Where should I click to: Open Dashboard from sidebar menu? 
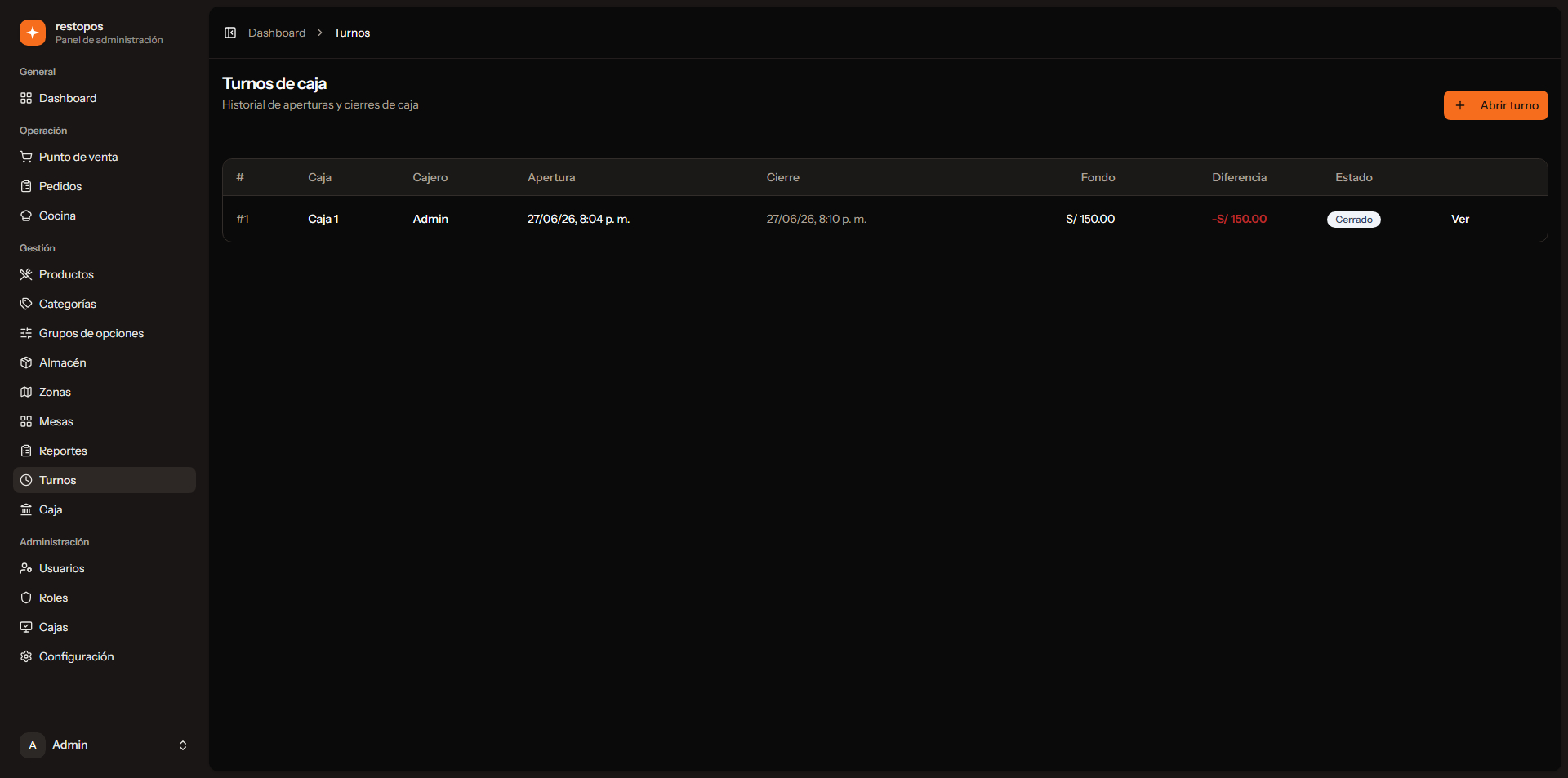click(105, 98)
